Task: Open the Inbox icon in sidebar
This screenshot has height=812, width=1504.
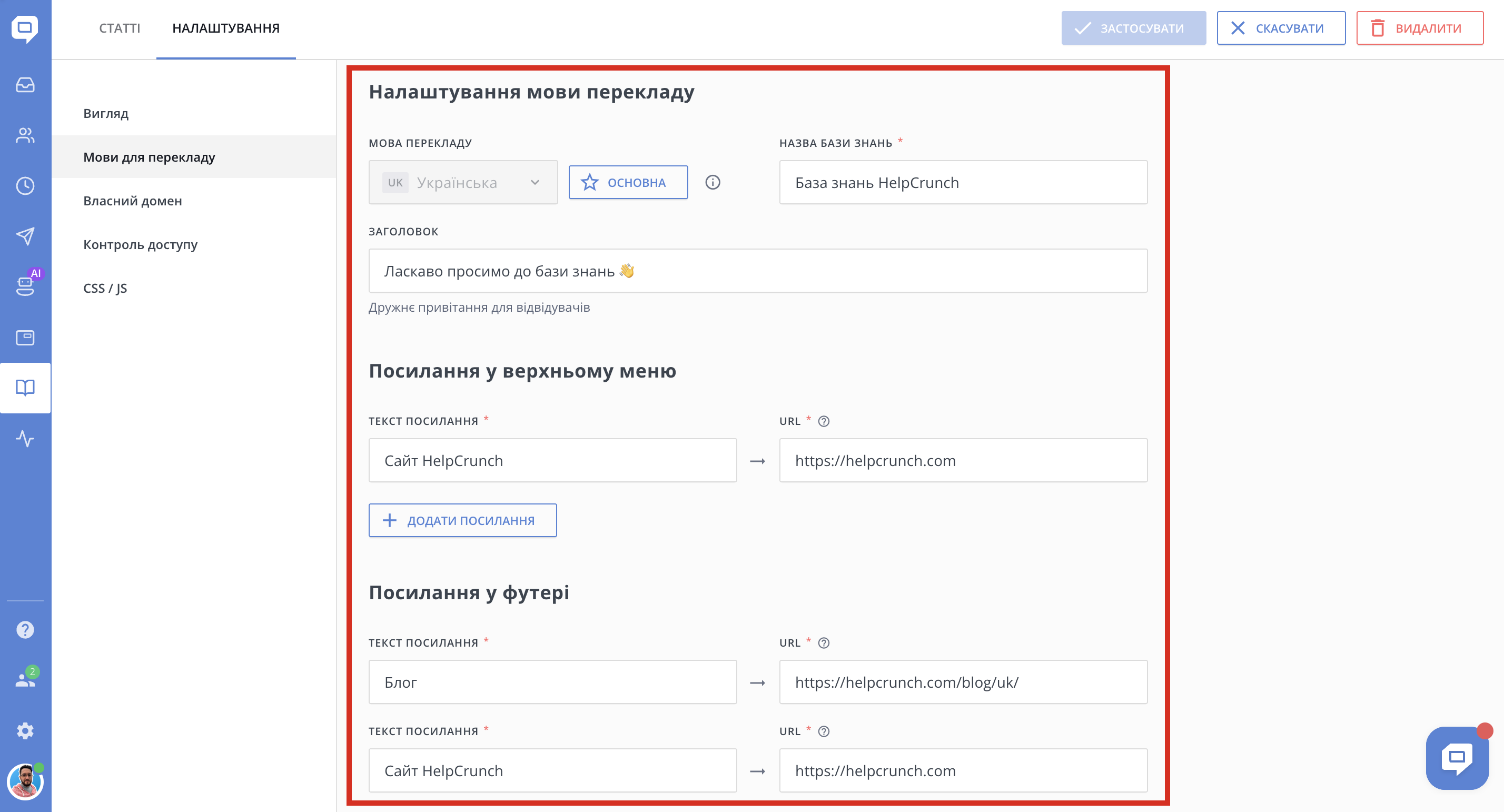Action: click(25, 85)
